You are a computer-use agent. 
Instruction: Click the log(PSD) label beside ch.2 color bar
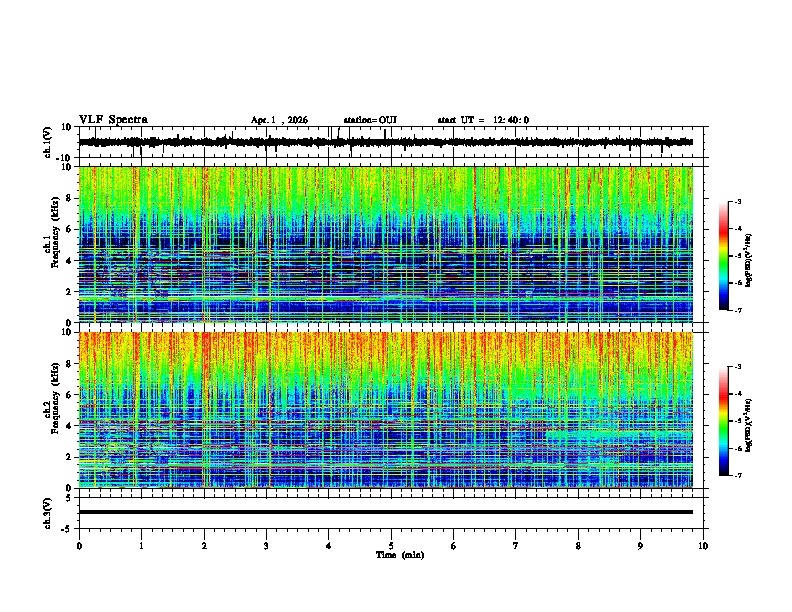tap(748, 425)
